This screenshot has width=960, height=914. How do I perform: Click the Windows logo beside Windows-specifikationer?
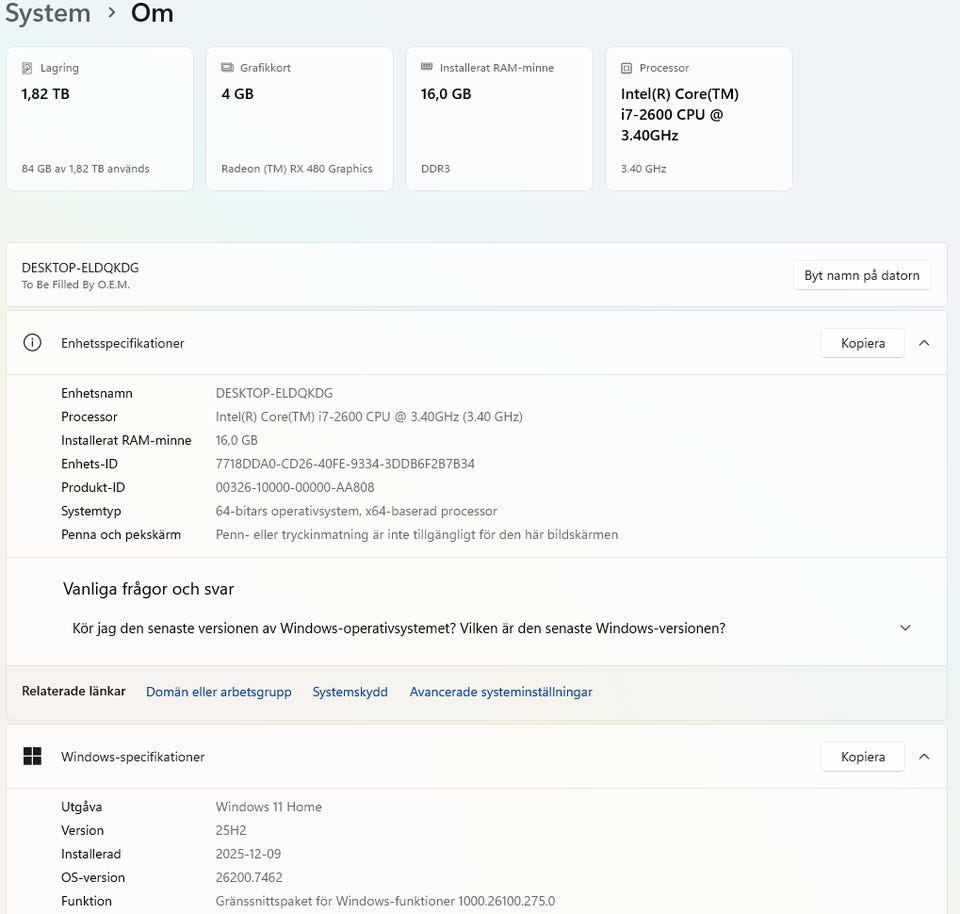coord(32,757)
